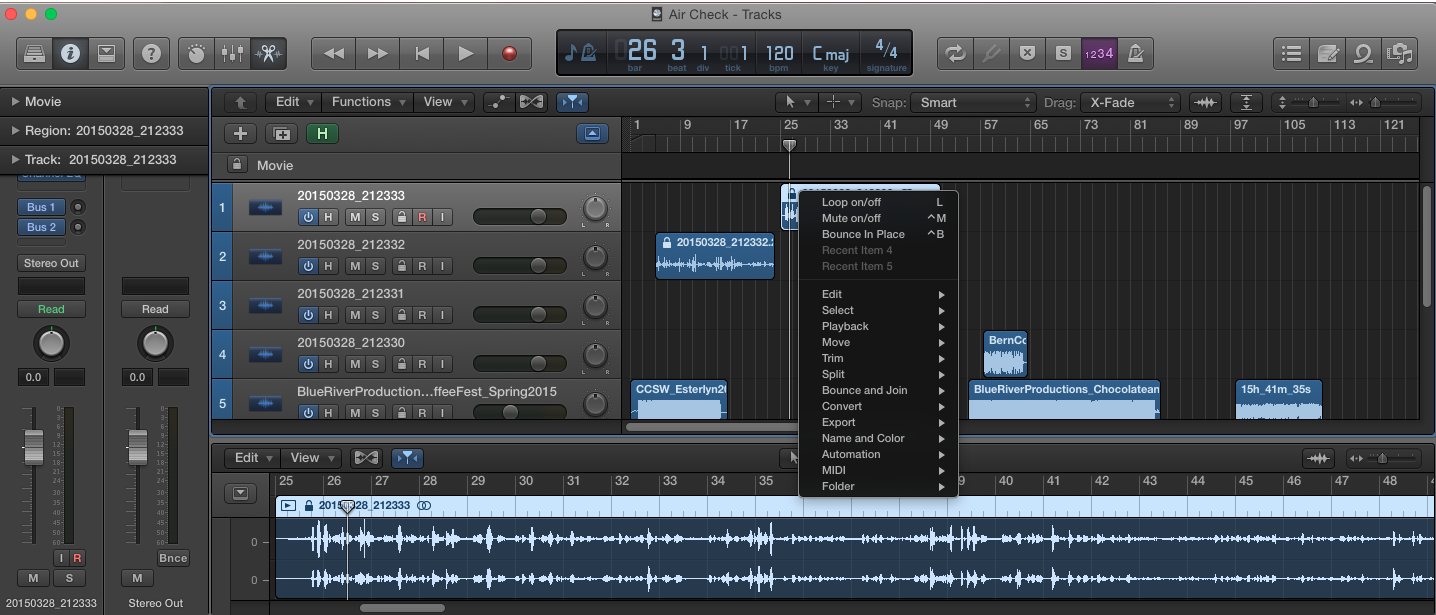Open the Bounce and Join submenu
Viewport: 1436px width, 615px height.
point(865,390)
